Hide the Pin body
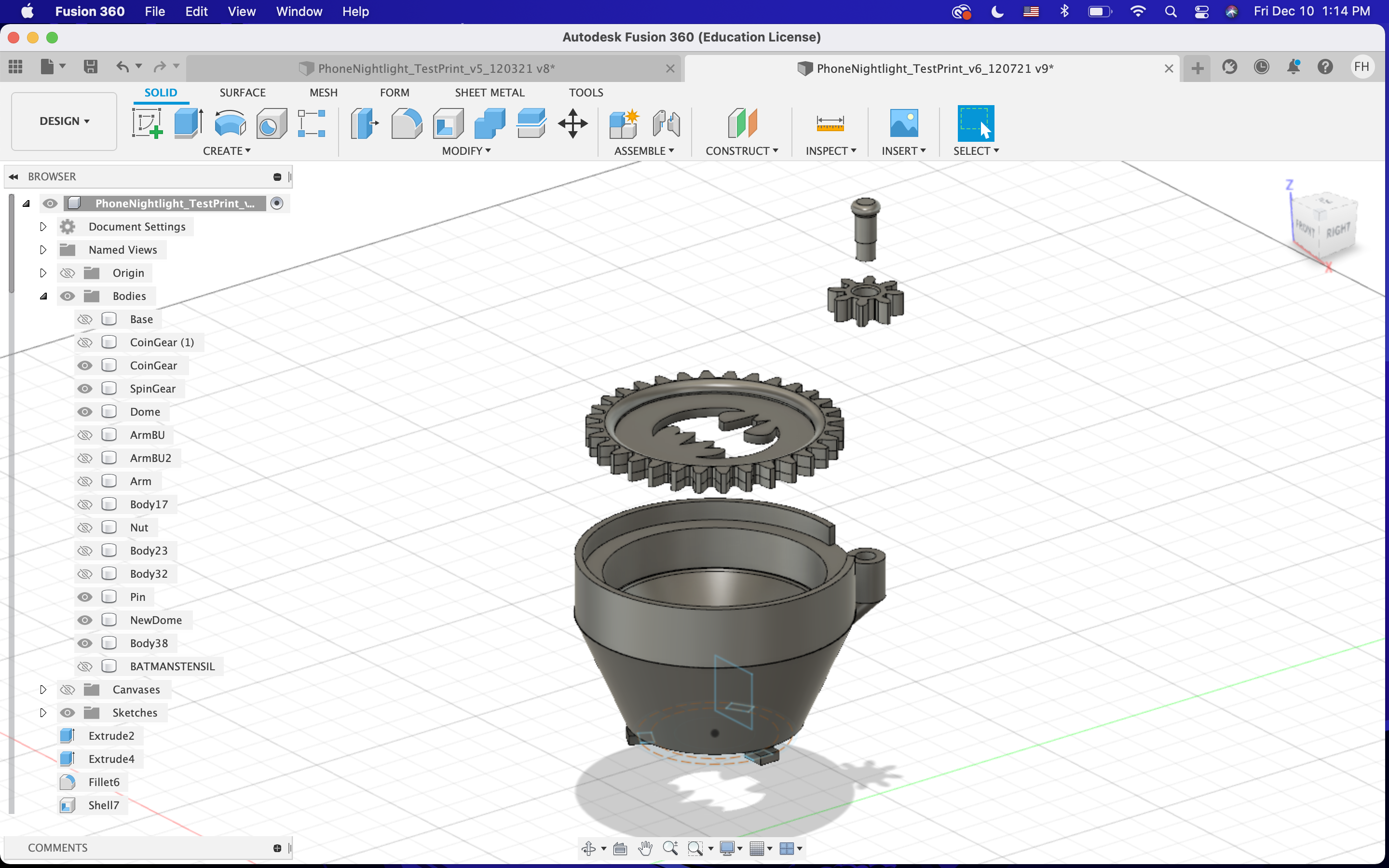1389x868 pixels. [x=85, y=597]
